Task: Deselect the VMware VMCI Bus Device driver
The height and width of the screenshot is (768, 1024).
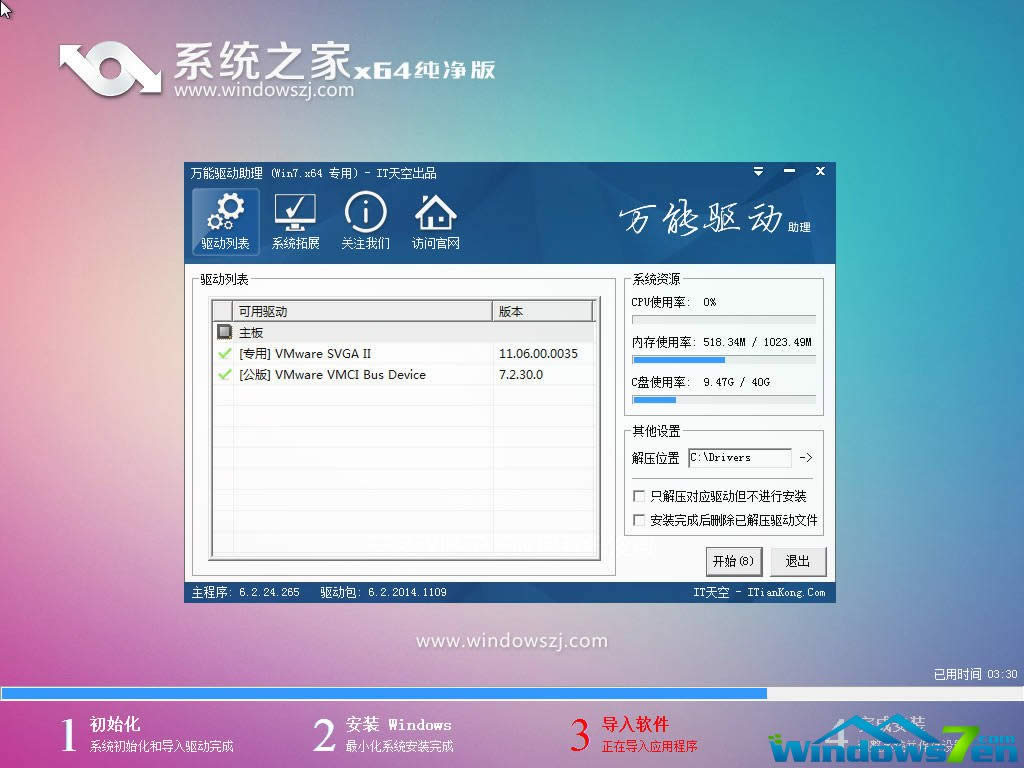Action: (x=224, y=374)
